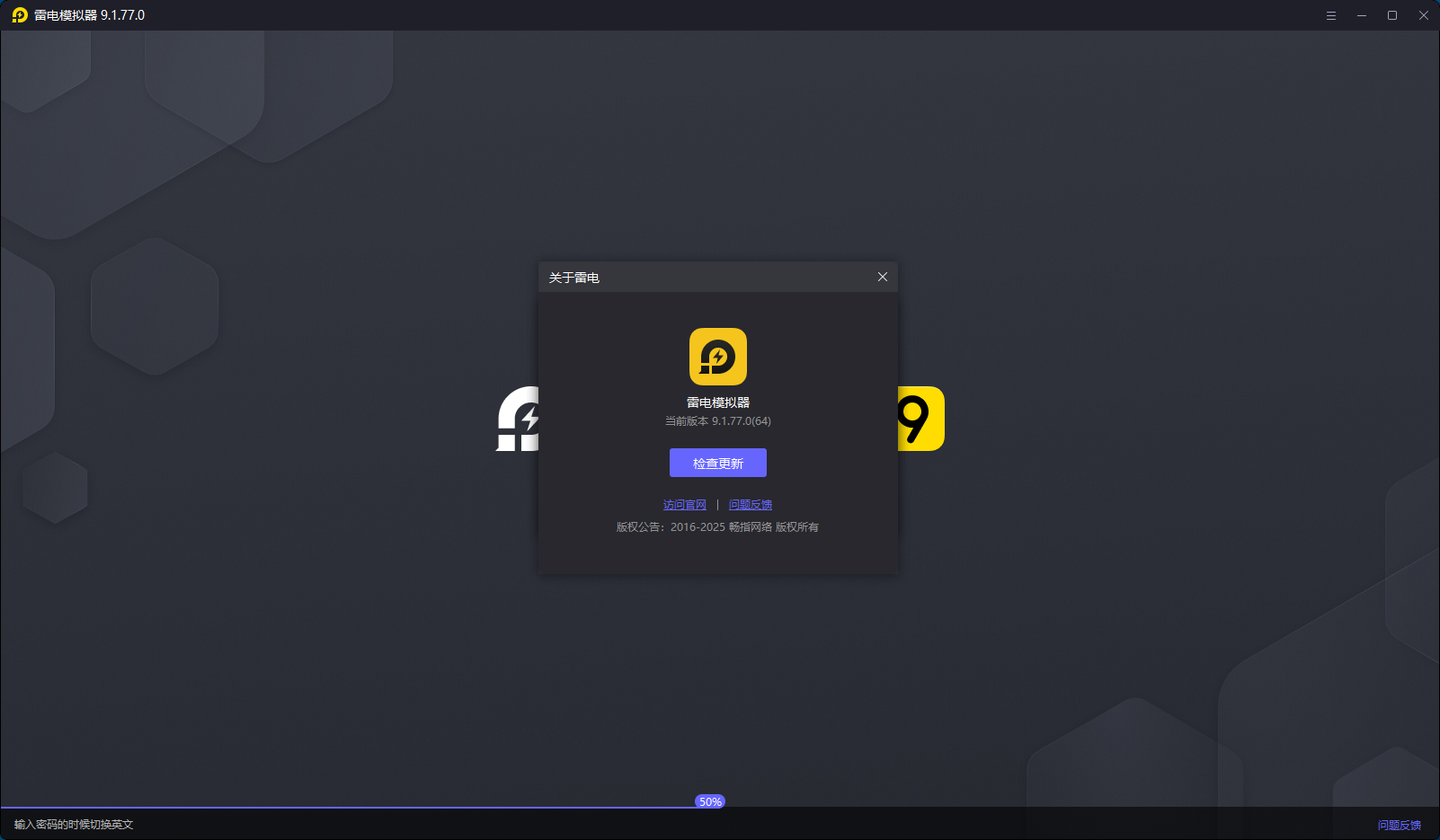Open the 访问官网 official website link
1440x840 pixels.
(x=684, y=504)
